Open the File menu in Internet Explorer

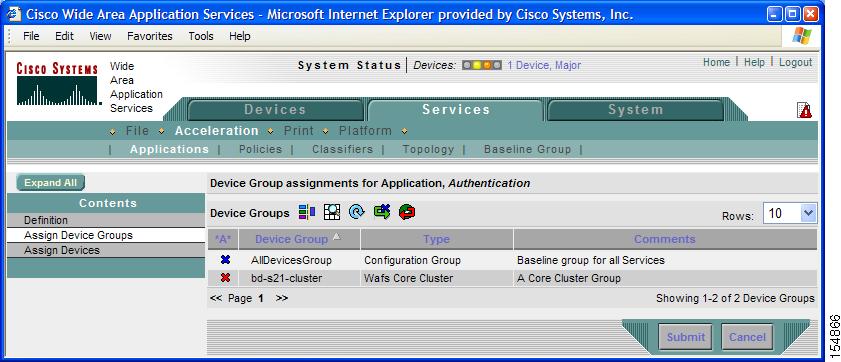coord(31,36)
